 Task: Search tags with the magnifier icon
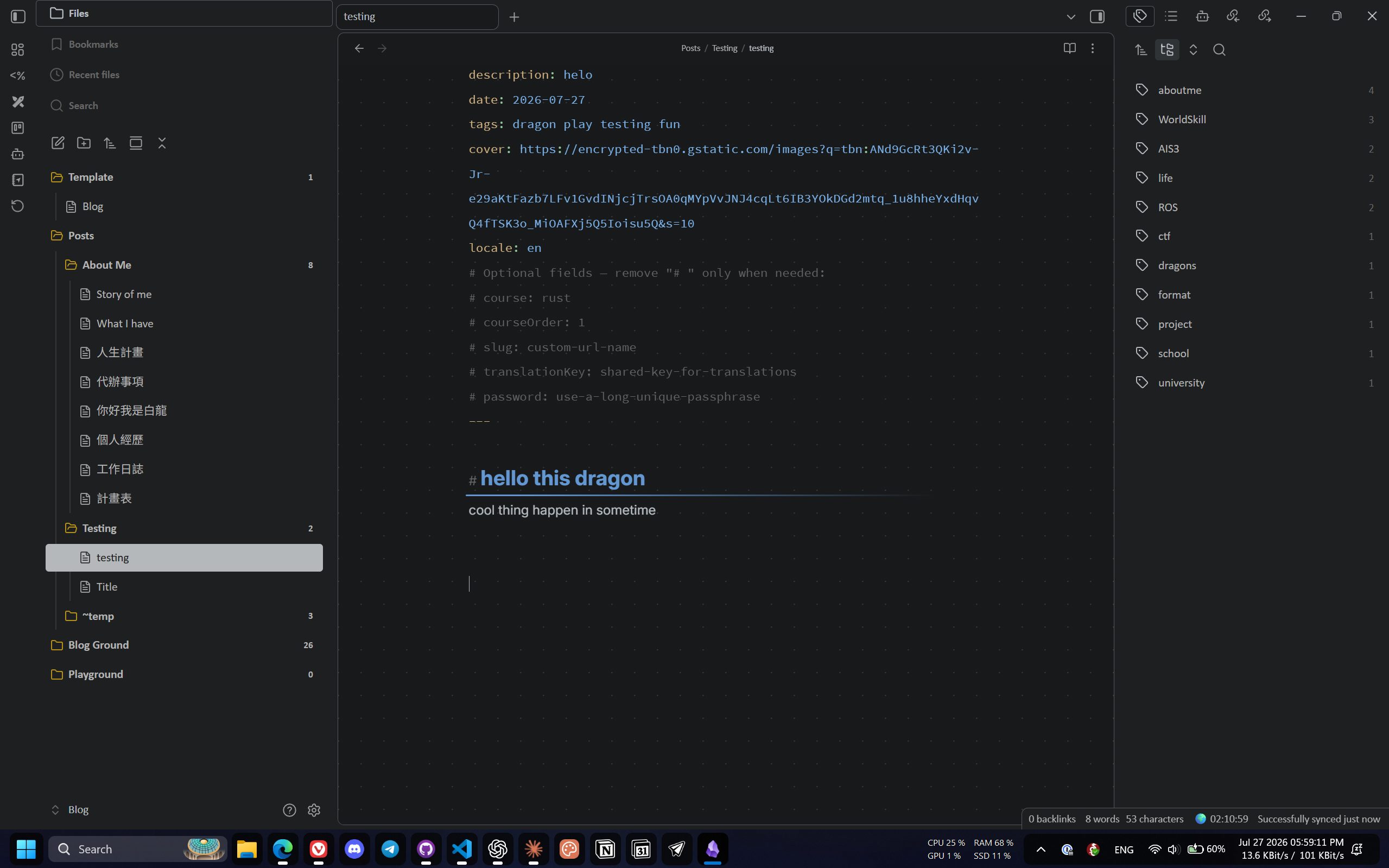tap(1219, 50)
